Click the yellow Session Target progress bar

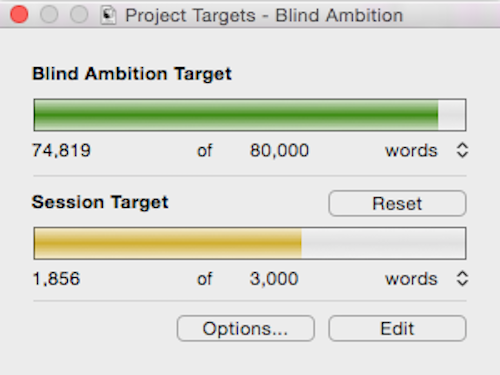click(250, 243)
